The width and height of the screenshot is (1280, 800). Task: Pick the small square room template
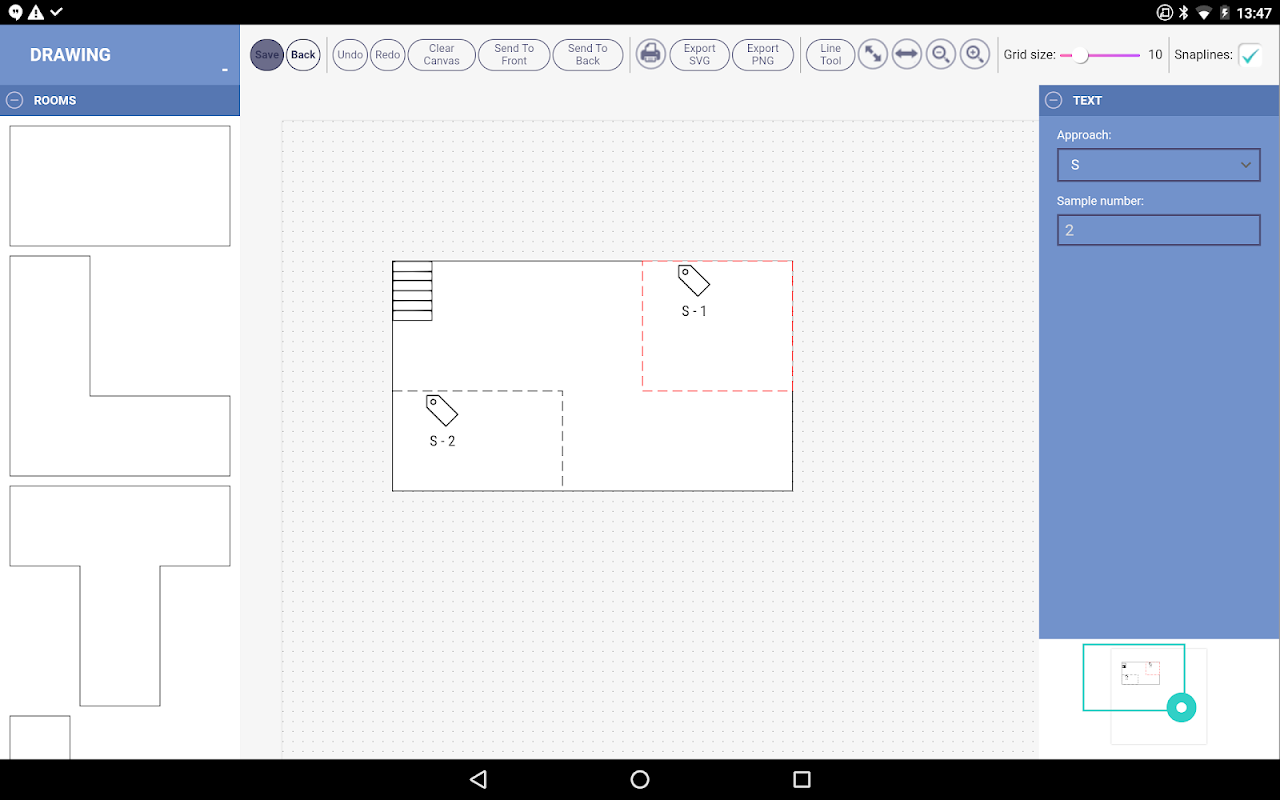[x=40, y=737]
